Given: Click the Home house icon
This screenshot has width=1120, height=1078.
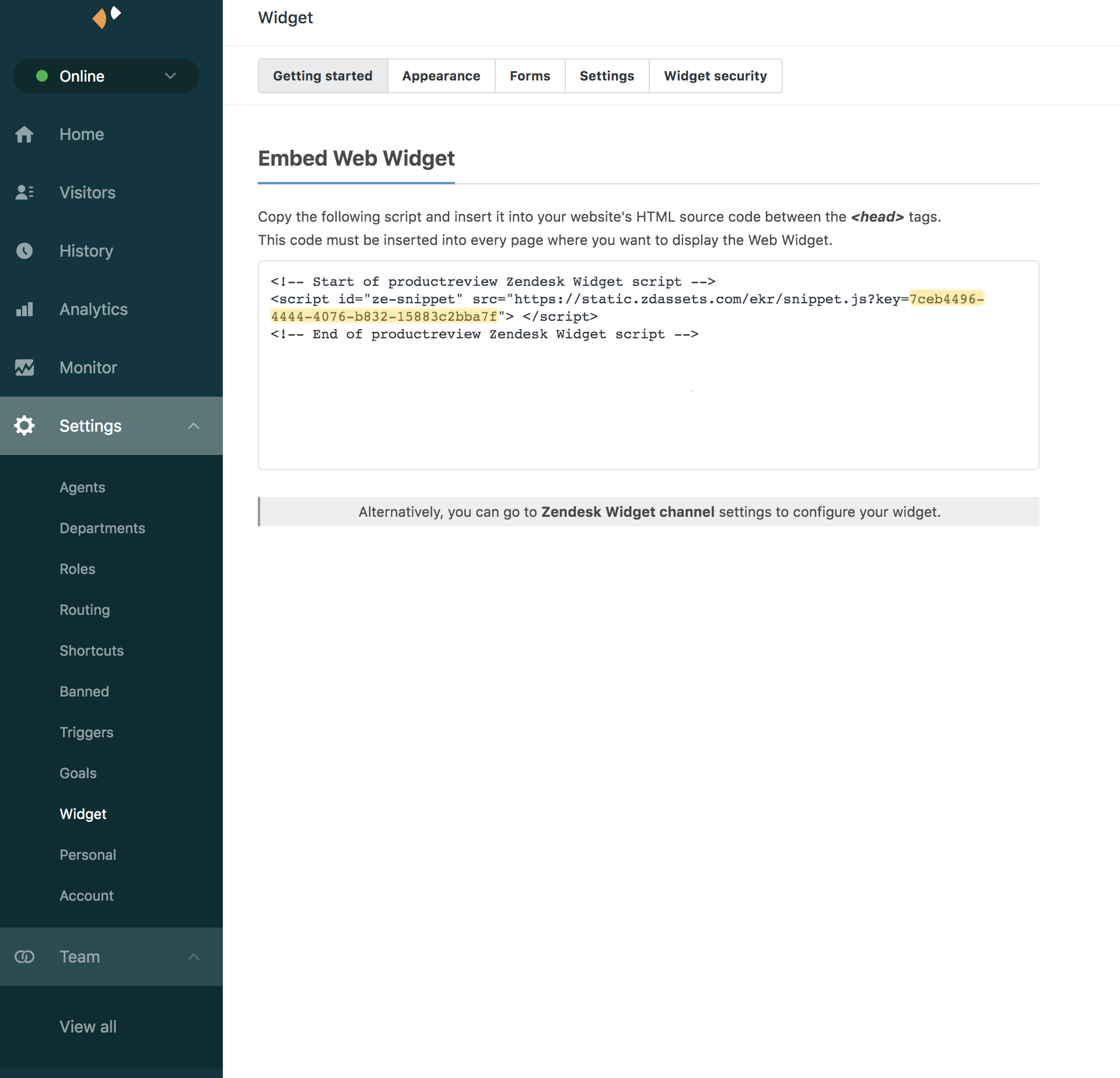Looking at the screenshot, I should tap(24, 134).
